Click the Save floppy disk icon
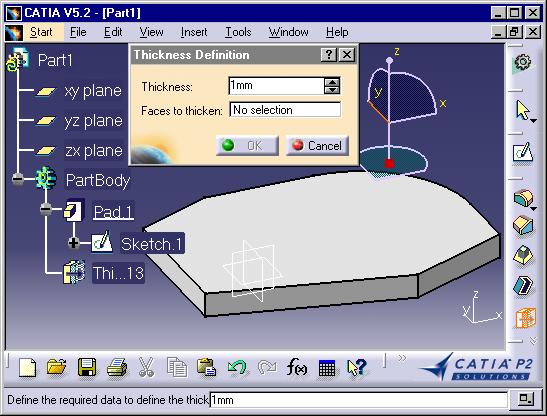Image resolution: width=547 pixels, height=416 pixels. 87,367
